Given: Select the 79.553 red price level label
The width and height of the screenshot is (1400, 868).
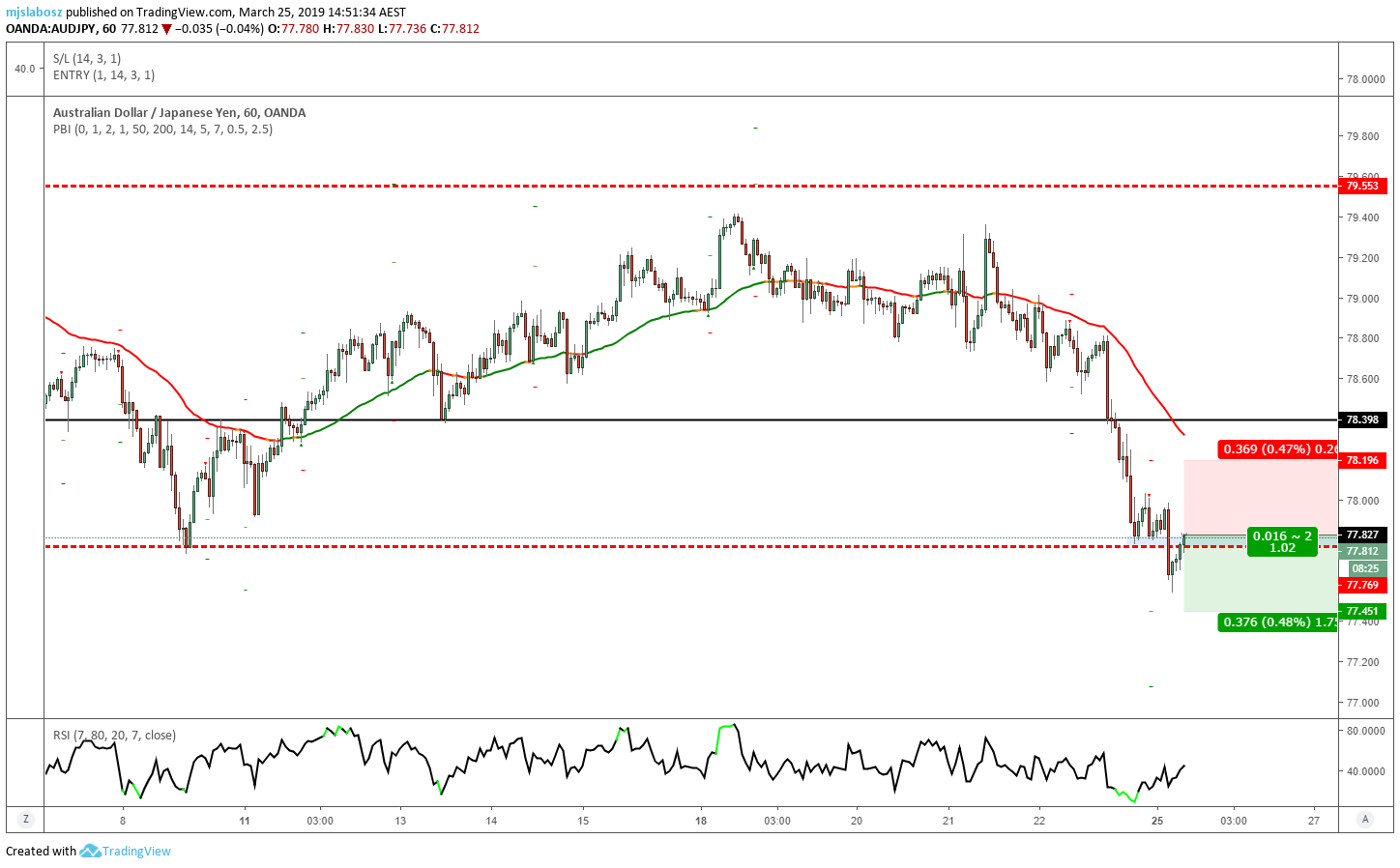Looking at the screenshot, I should [x=1362, y=186].
